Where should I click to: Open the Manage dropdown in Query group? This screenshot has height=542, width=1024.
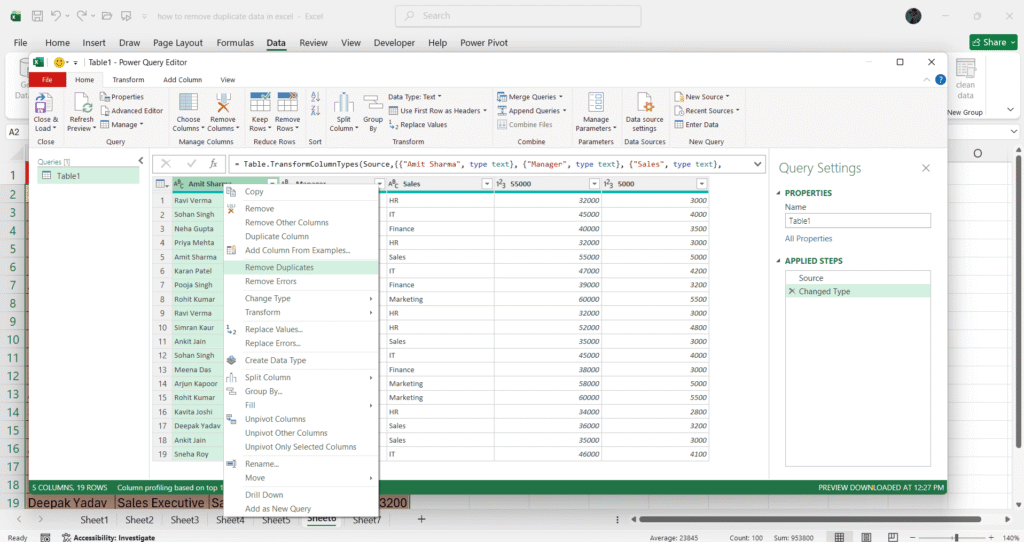[121, 124]
